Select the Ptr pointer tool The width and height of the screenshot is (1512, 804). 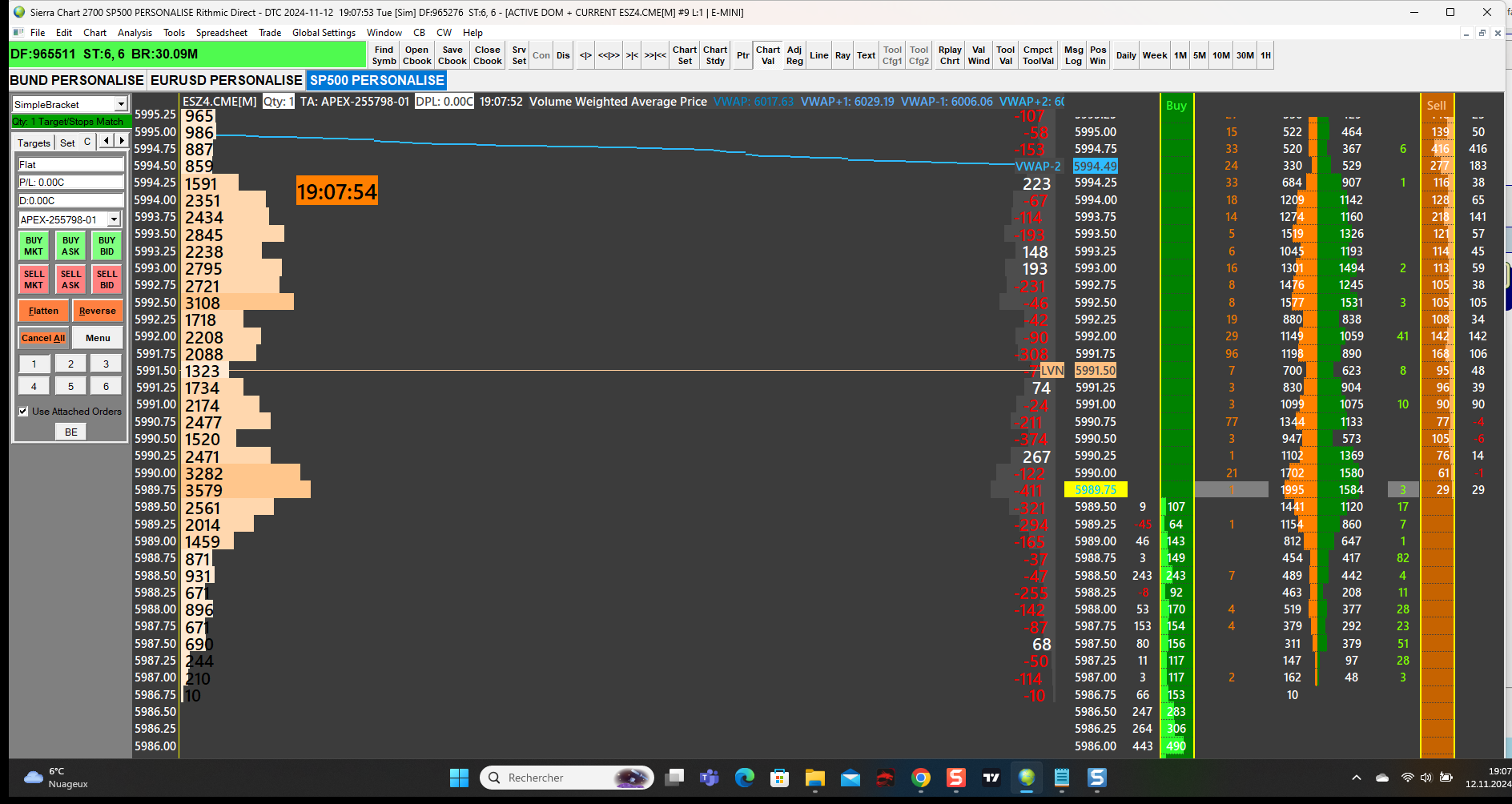[743, 55]
